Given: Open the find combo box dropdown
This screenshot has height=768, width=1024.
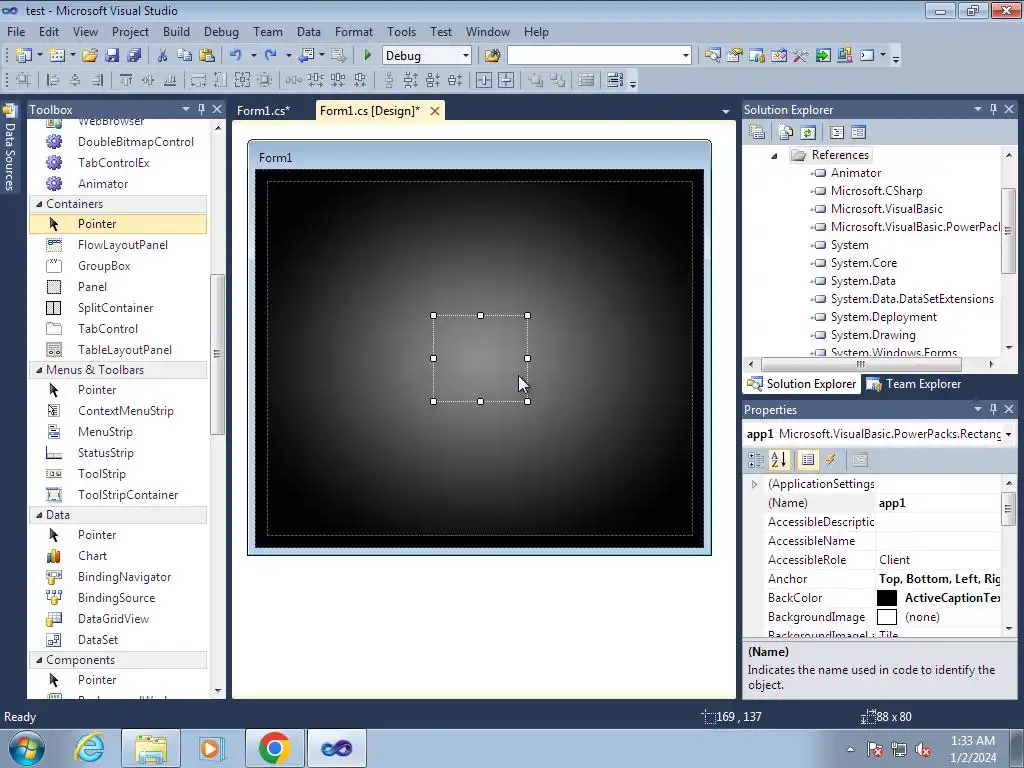Looking at the screenshot, I should click(x=685, y=56).
